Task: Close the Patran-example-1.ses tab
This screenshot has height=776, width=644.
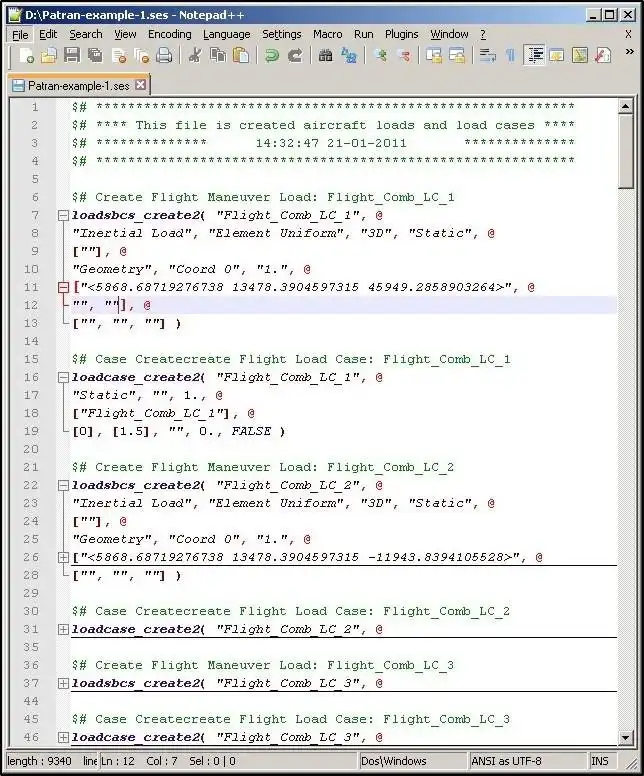Action: tap(141, 85)
